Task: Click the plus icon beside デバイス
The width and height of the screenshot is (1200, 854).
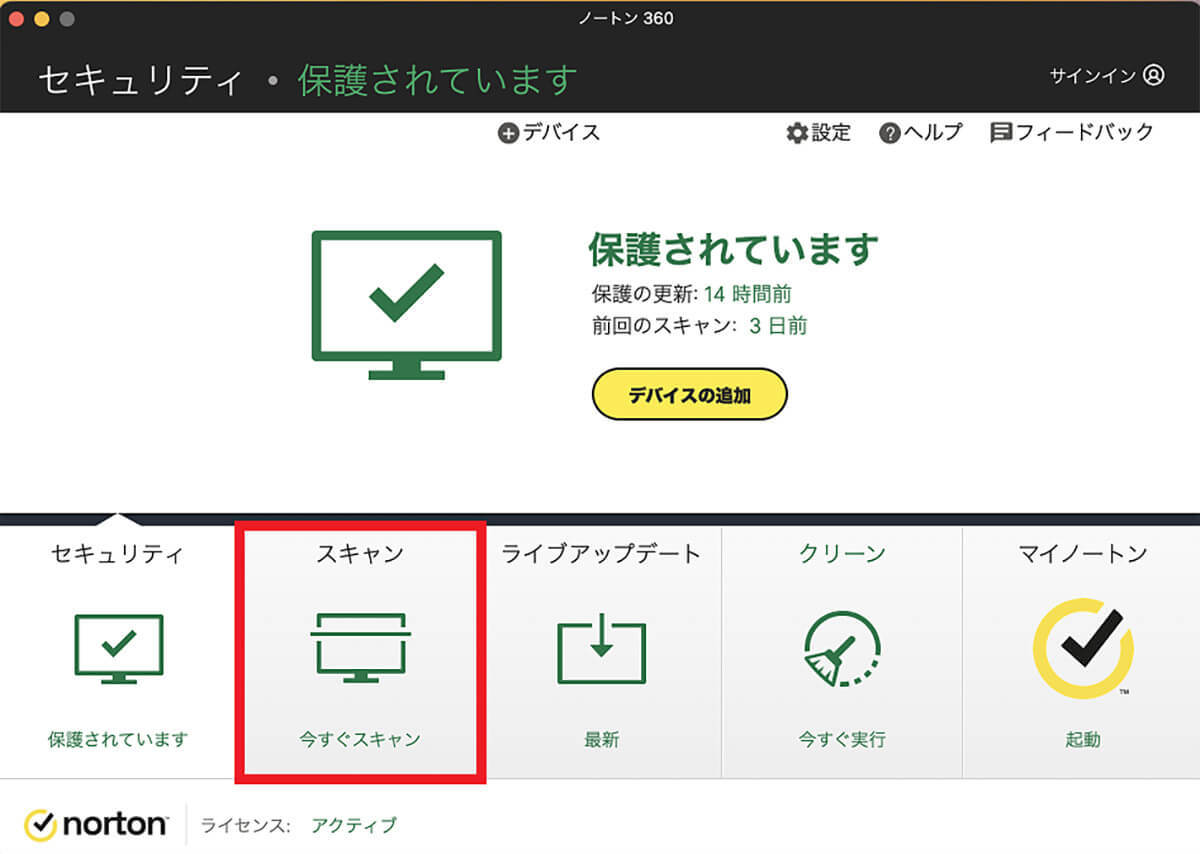Action: tap(508, 133)
